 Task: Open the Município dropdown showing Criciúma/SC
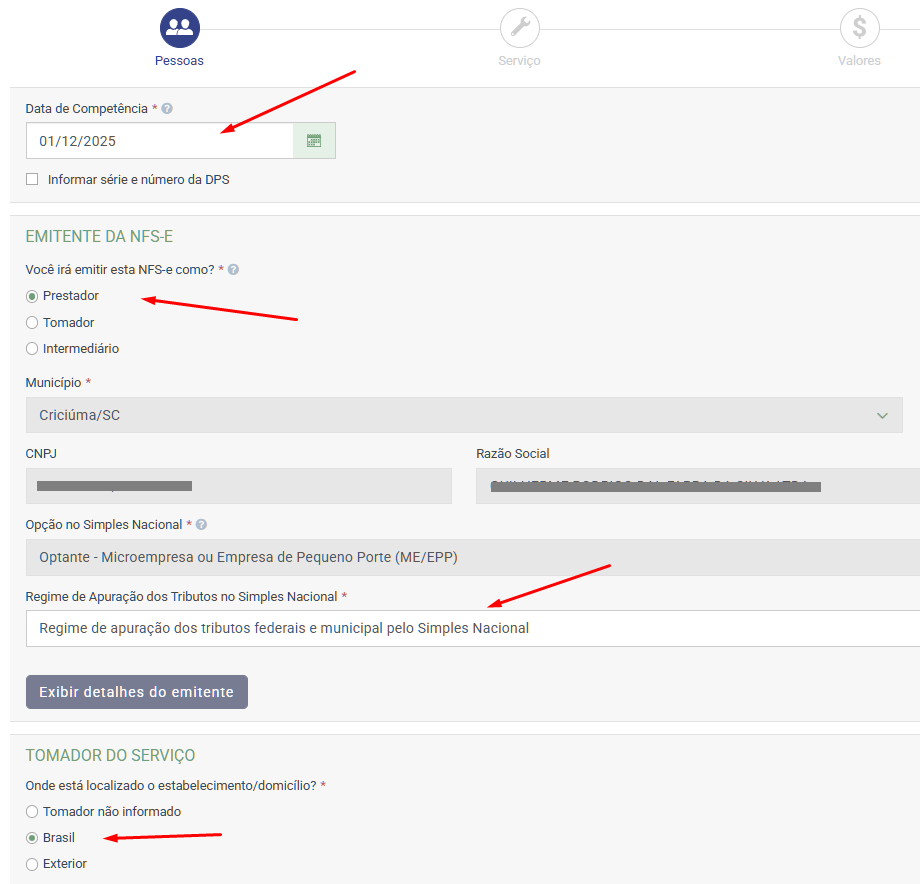[463, 415]
